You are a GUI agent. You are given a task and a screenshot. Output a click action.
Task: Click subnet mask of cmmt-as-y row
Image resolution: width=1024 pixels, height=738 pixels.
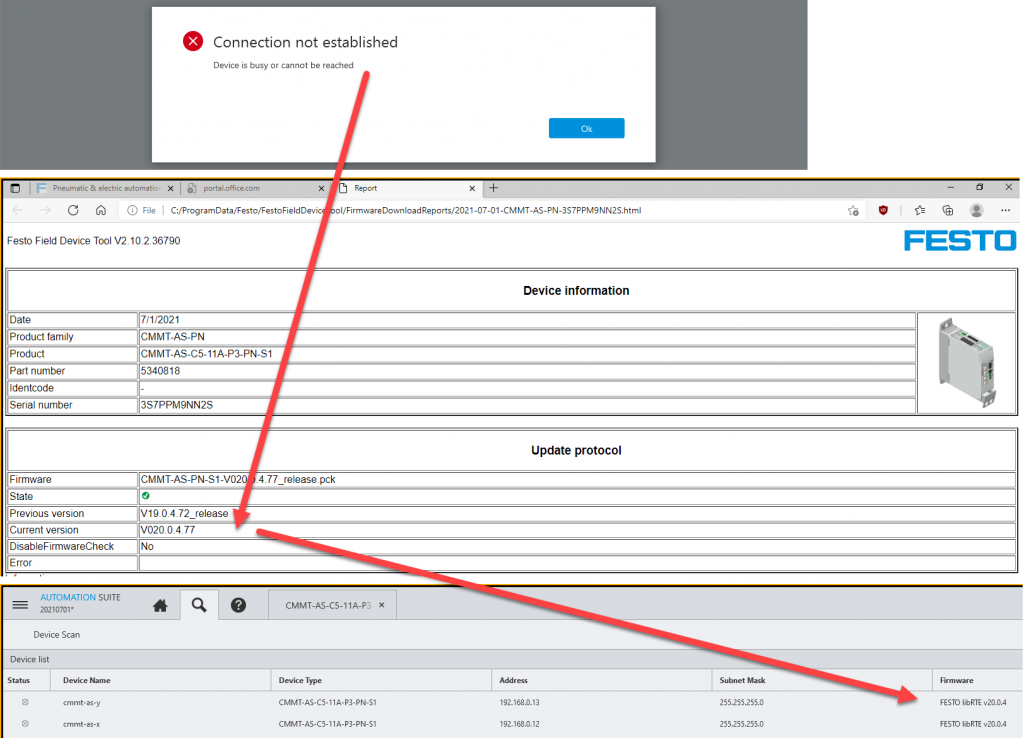coord(741,703)
